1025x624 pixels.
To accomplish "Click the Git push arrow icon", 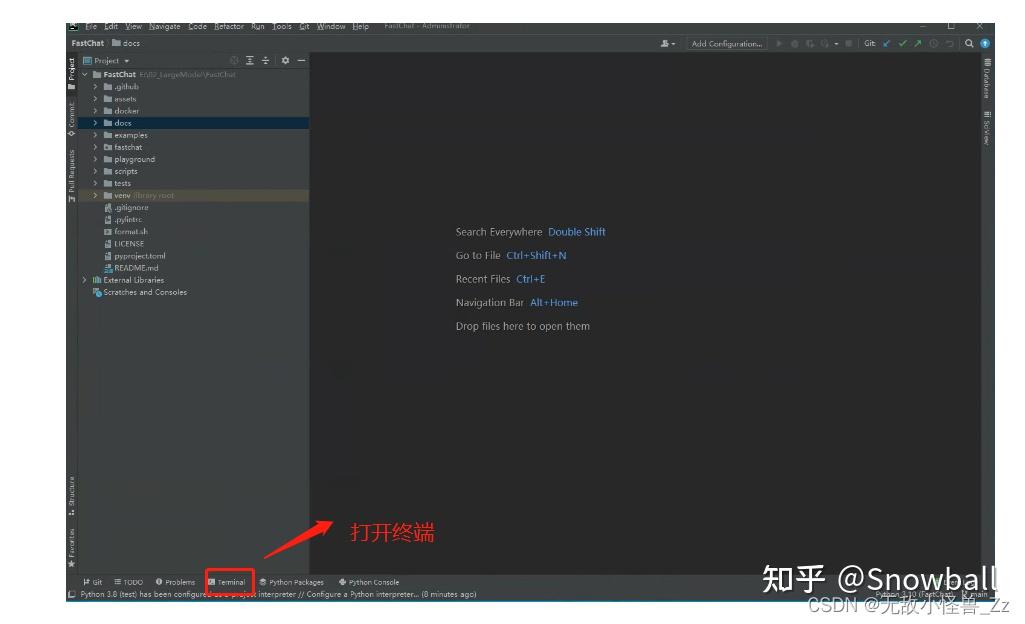I will coord(918,44).
